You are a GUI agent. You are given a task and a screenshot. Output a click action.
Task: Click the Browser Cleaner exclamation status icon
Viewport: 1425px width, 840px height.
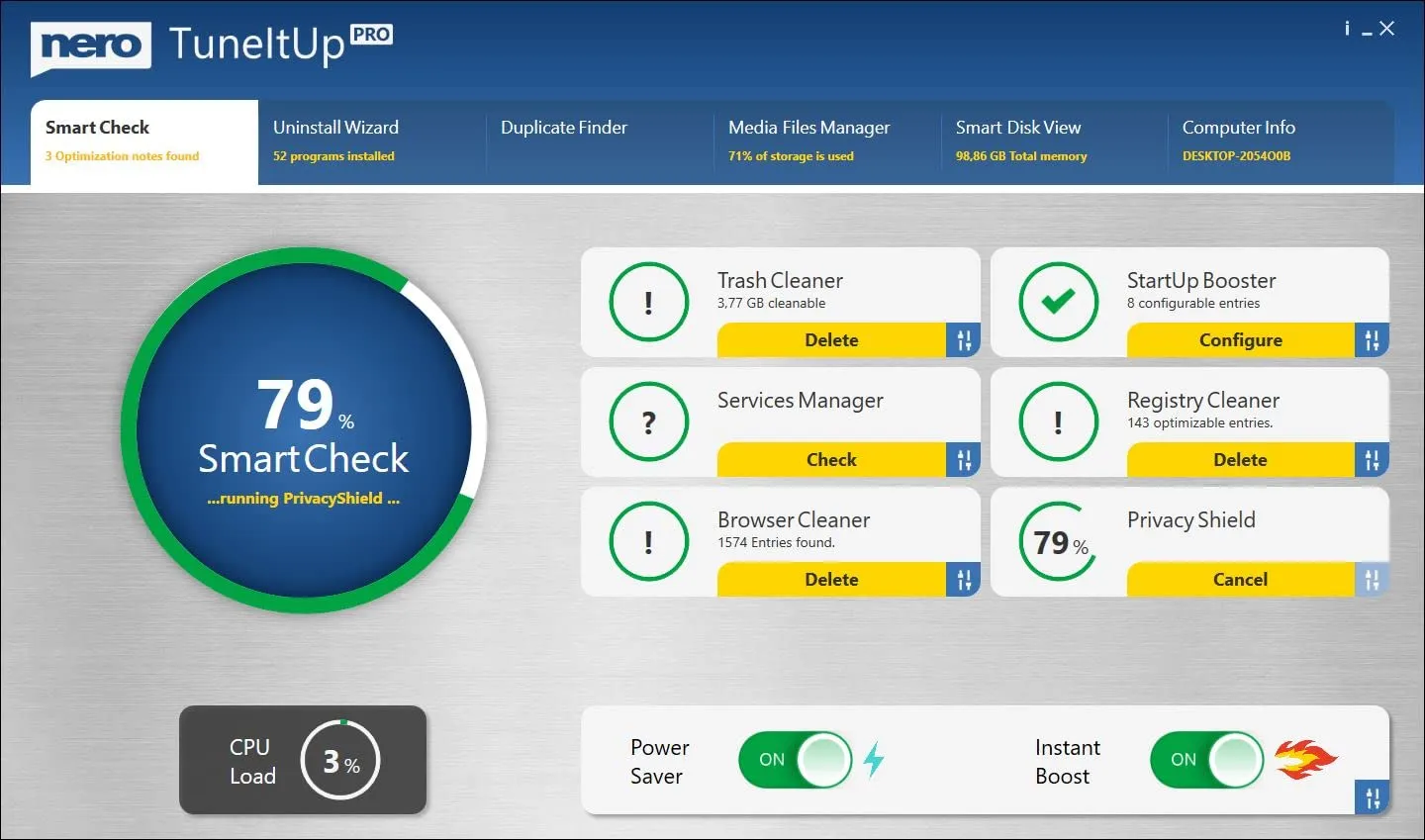coord(648,541)
